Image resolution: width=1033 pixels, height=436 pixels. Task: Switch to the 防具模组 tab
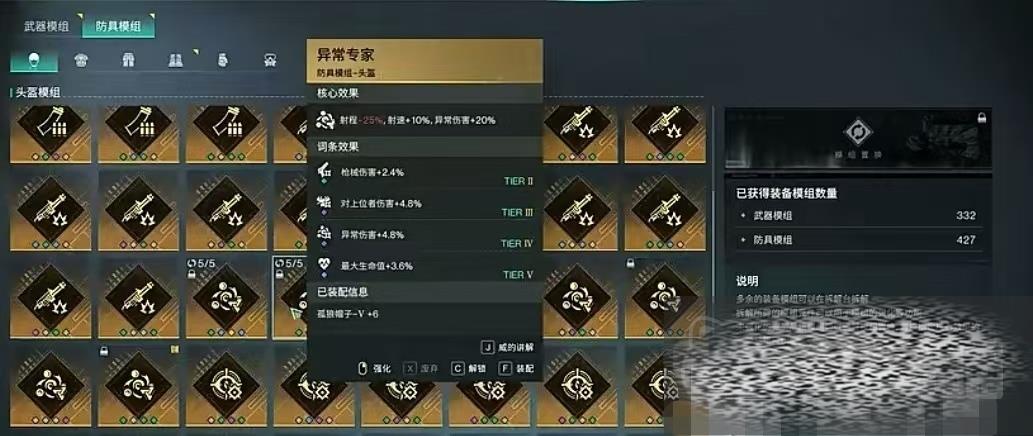pos(117,27)
